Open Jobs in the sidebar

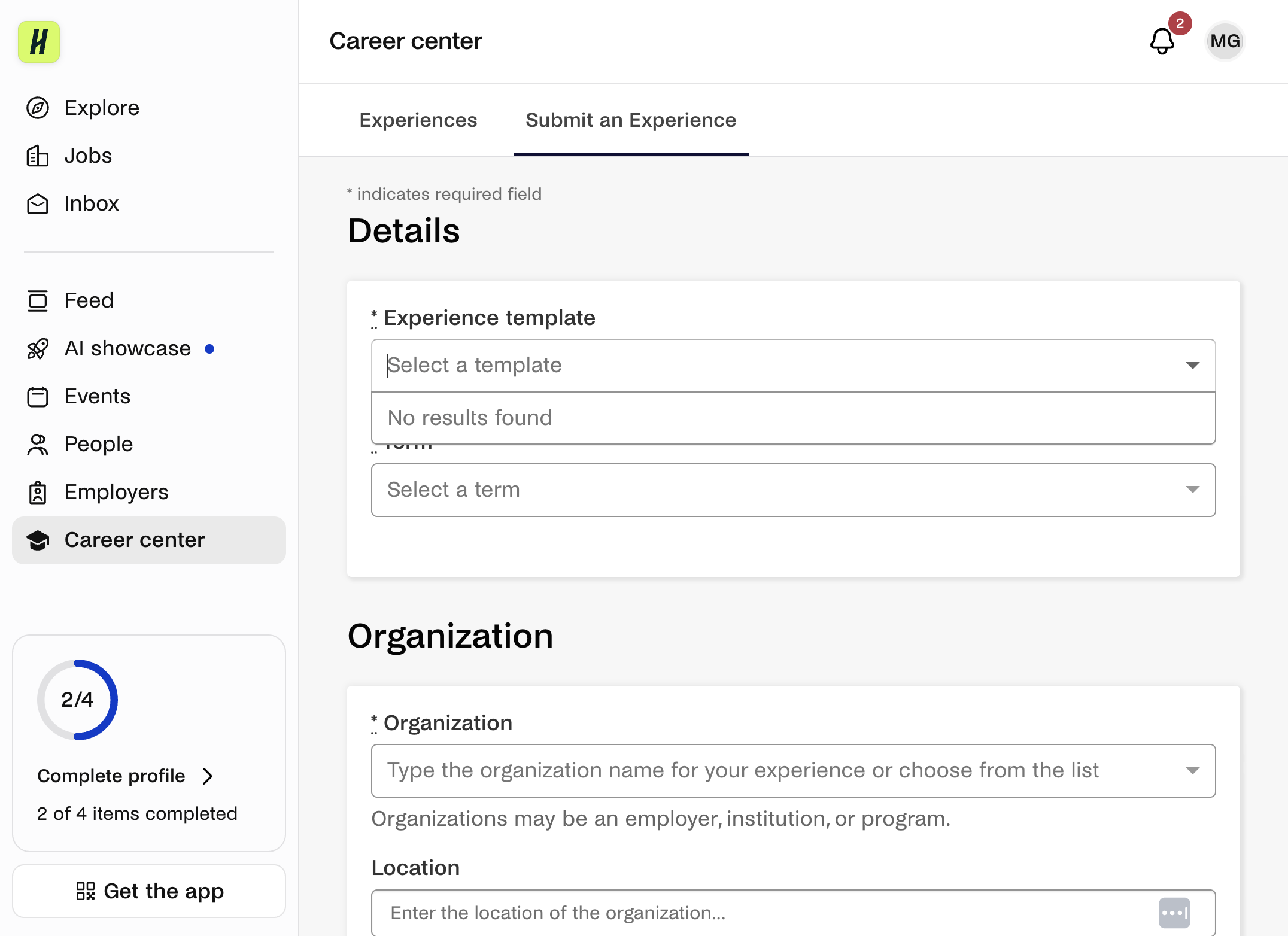(149, 156)
